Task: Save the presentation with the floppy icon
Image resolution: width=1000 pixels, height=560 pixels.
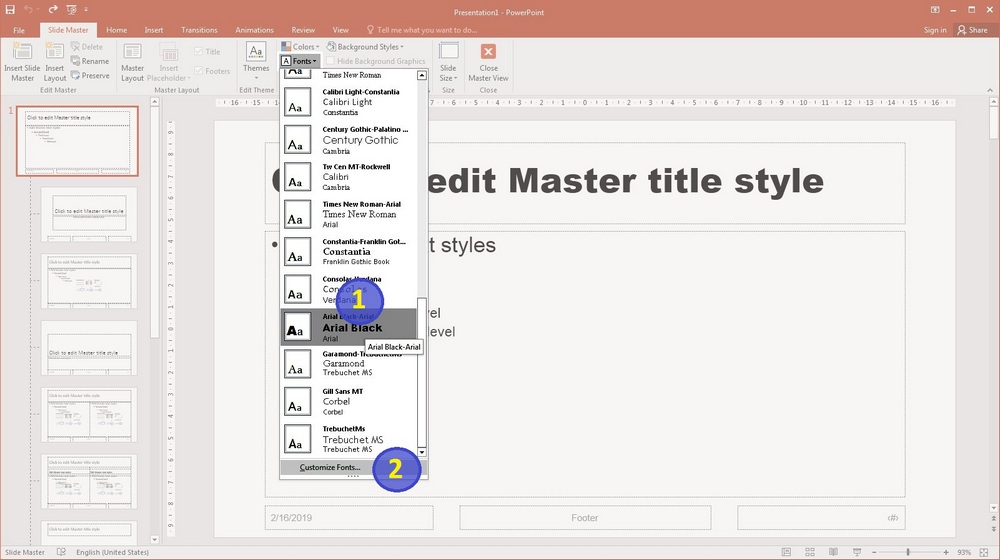Action: [10, 10]
